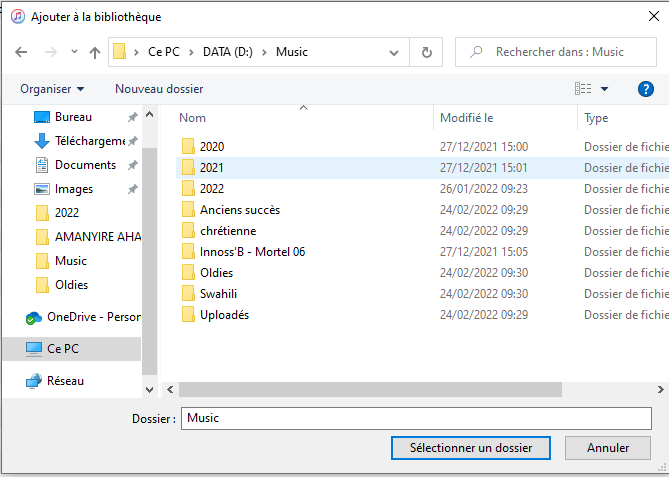669x477 pixels.
Task: Select the Anciens succès folder
Action: click(x=240, y=210)
